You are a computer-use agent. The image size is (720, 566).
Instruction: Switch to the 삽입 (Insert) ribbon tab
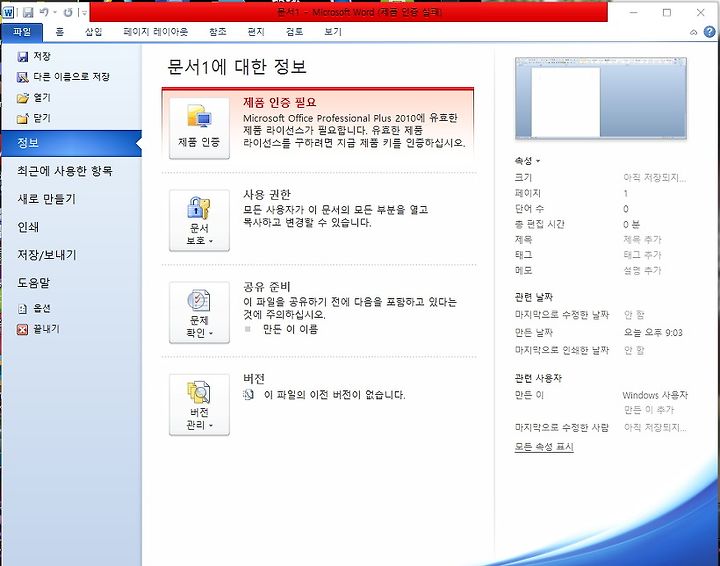pyautogui.click(x=94, y=32)
